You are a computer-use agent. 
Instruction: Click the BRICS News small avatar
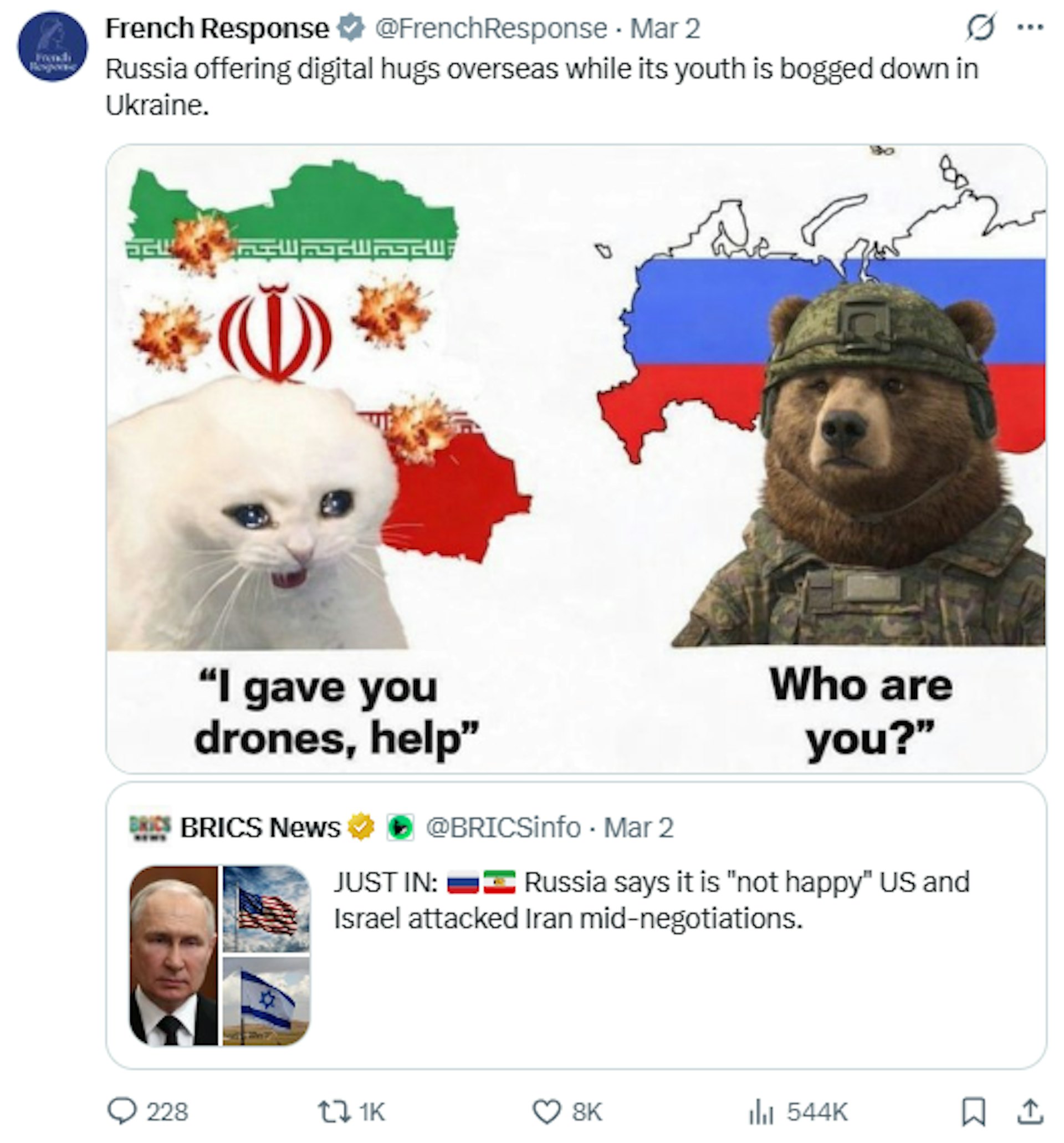point(150,828)
